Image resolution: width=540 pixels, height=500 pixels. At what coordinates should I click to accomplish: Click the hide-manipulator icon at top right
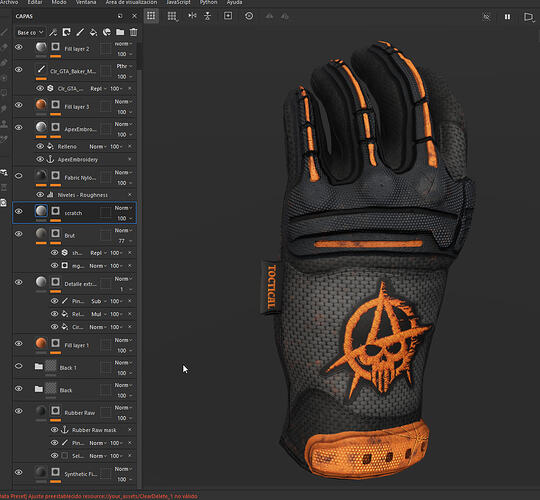pyautogui.click(x=487, y=17)
